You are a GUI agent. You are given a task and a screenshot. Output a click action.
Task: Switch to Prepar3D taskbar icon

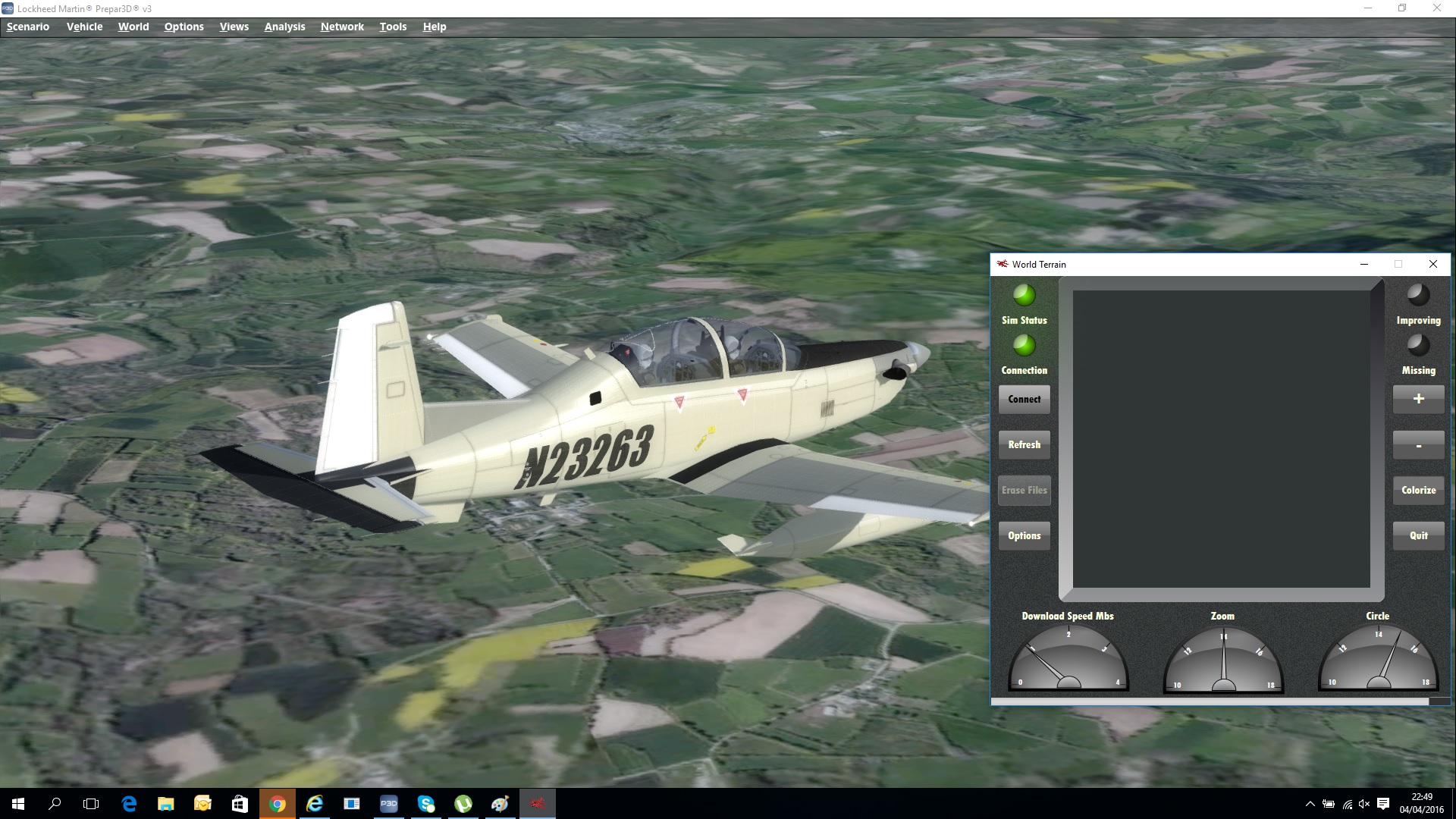point(389,804)
